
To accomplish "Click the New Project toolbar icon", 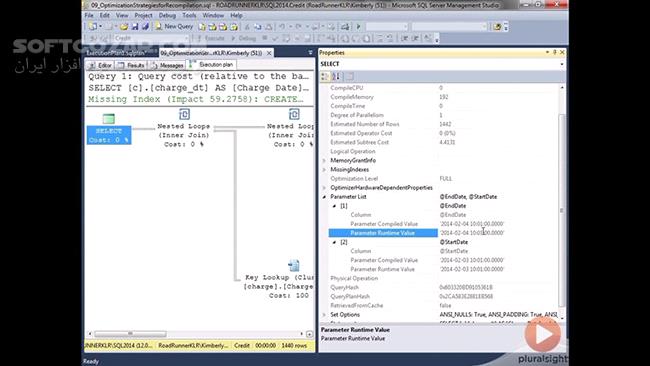I will (x=93, y=27).
